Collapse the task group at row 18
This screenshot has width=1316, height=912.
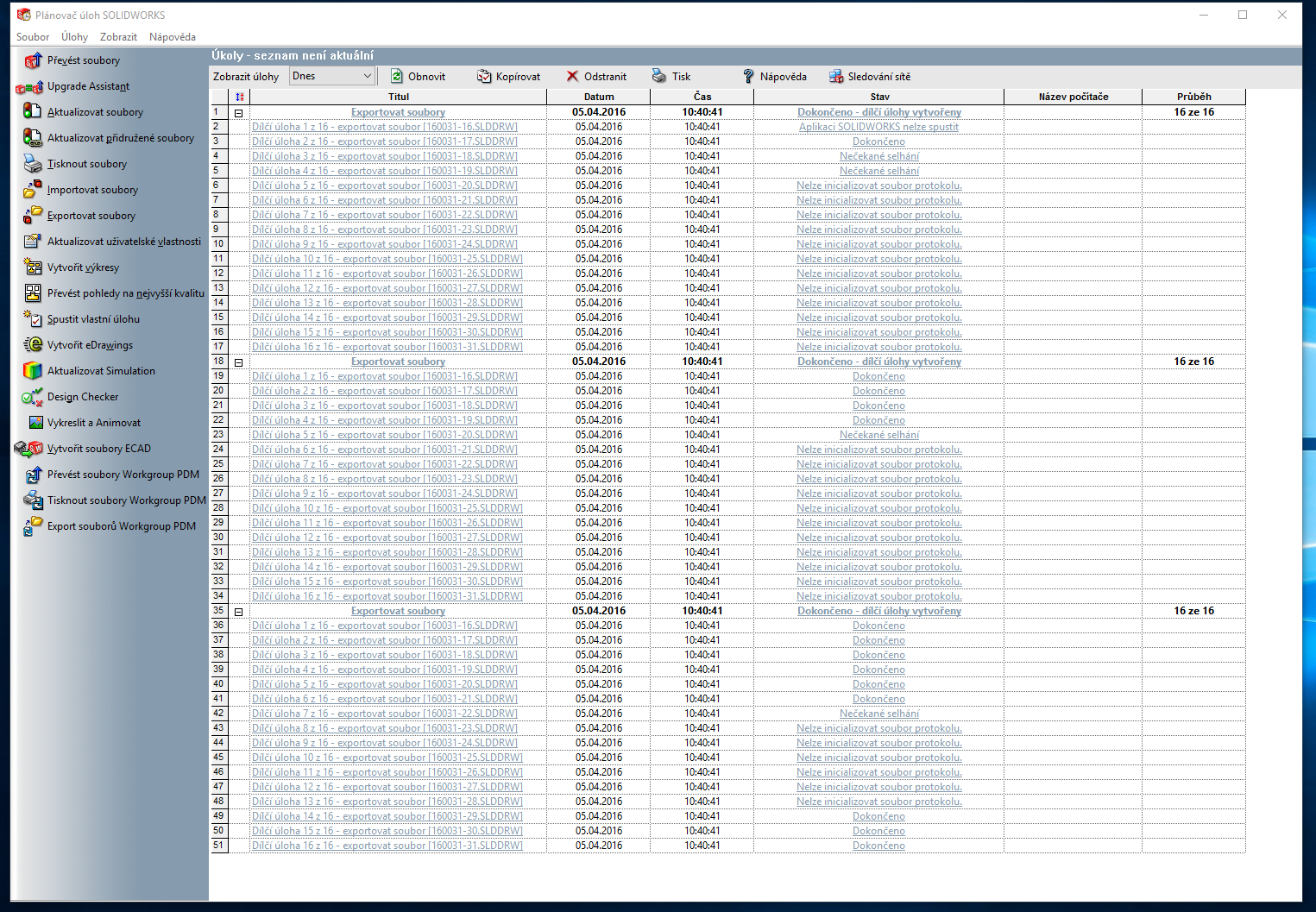[239, 362]
